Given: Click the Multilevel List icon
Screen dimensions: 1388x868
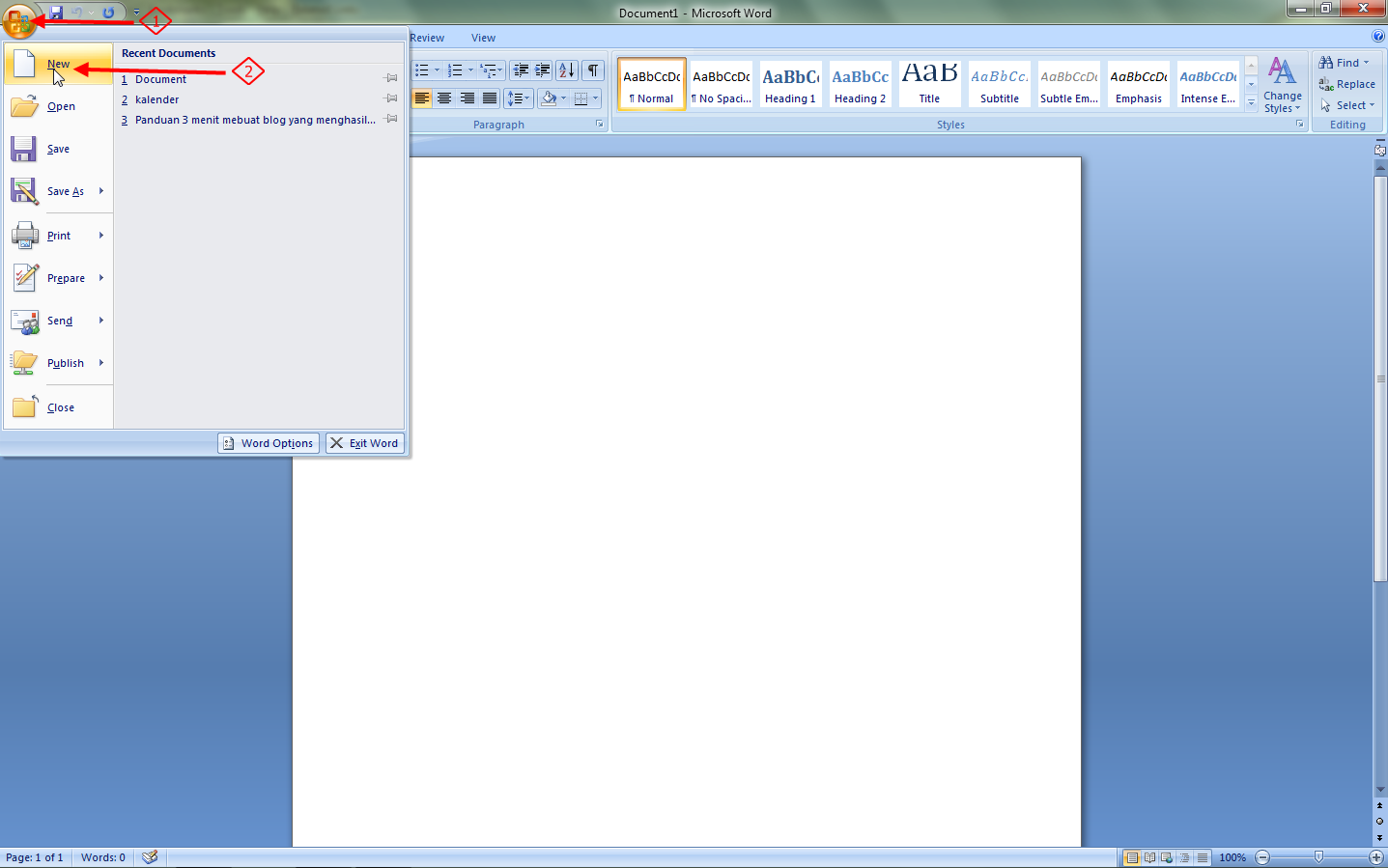Looking at the screenshot, I should [489, 70].
